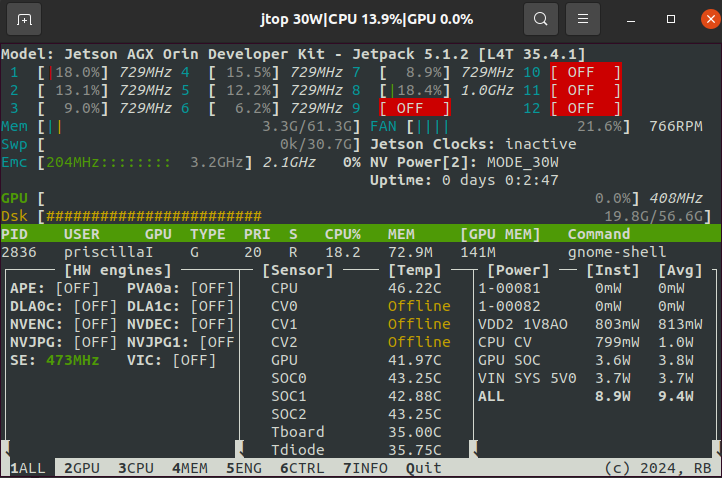Viewport: 722px width, 478px height.
Task: Select the USER column header
Action: coord(82,234)
